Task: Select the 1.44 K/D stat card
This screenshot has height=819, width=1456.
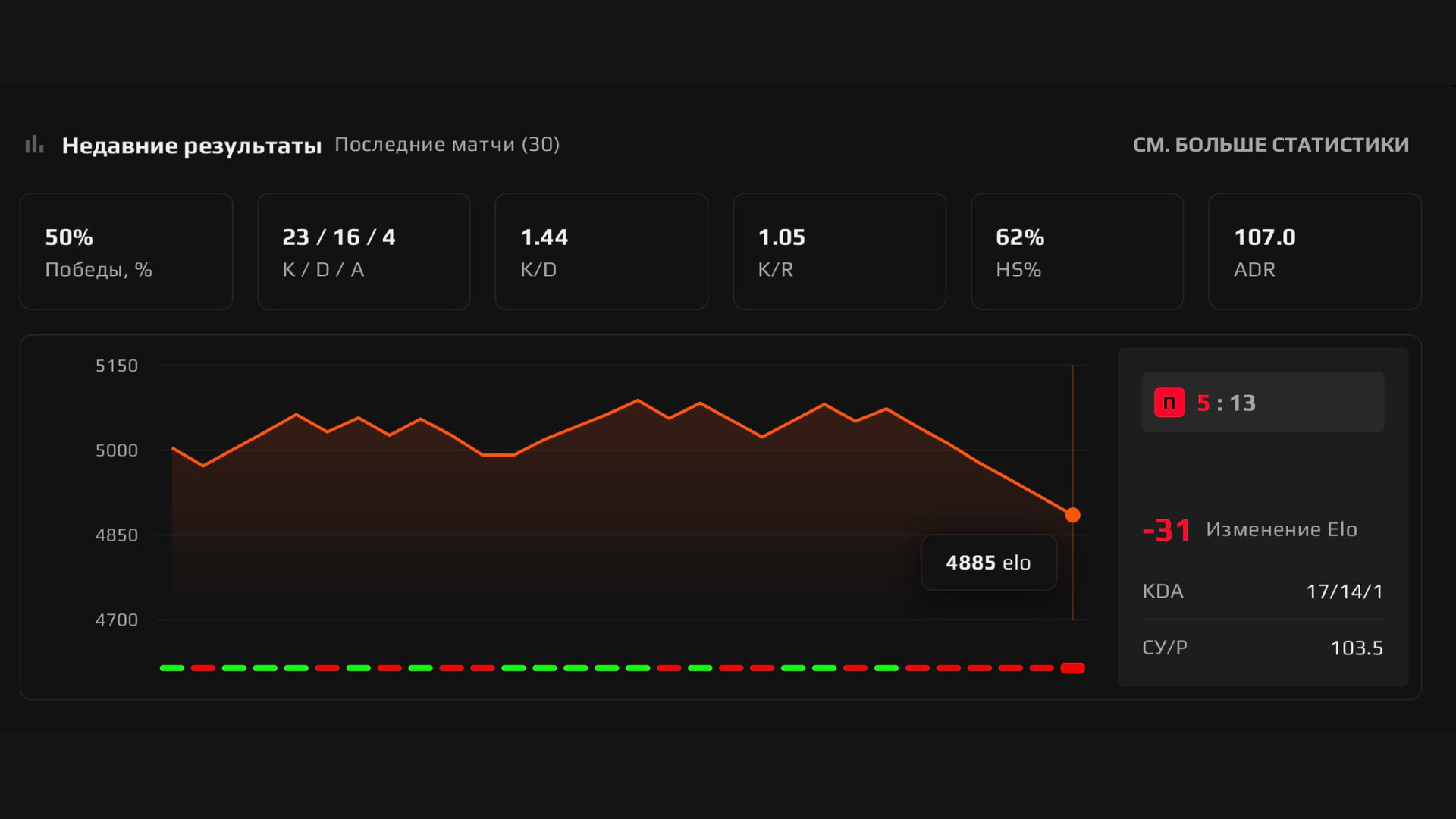Action: 601,251
